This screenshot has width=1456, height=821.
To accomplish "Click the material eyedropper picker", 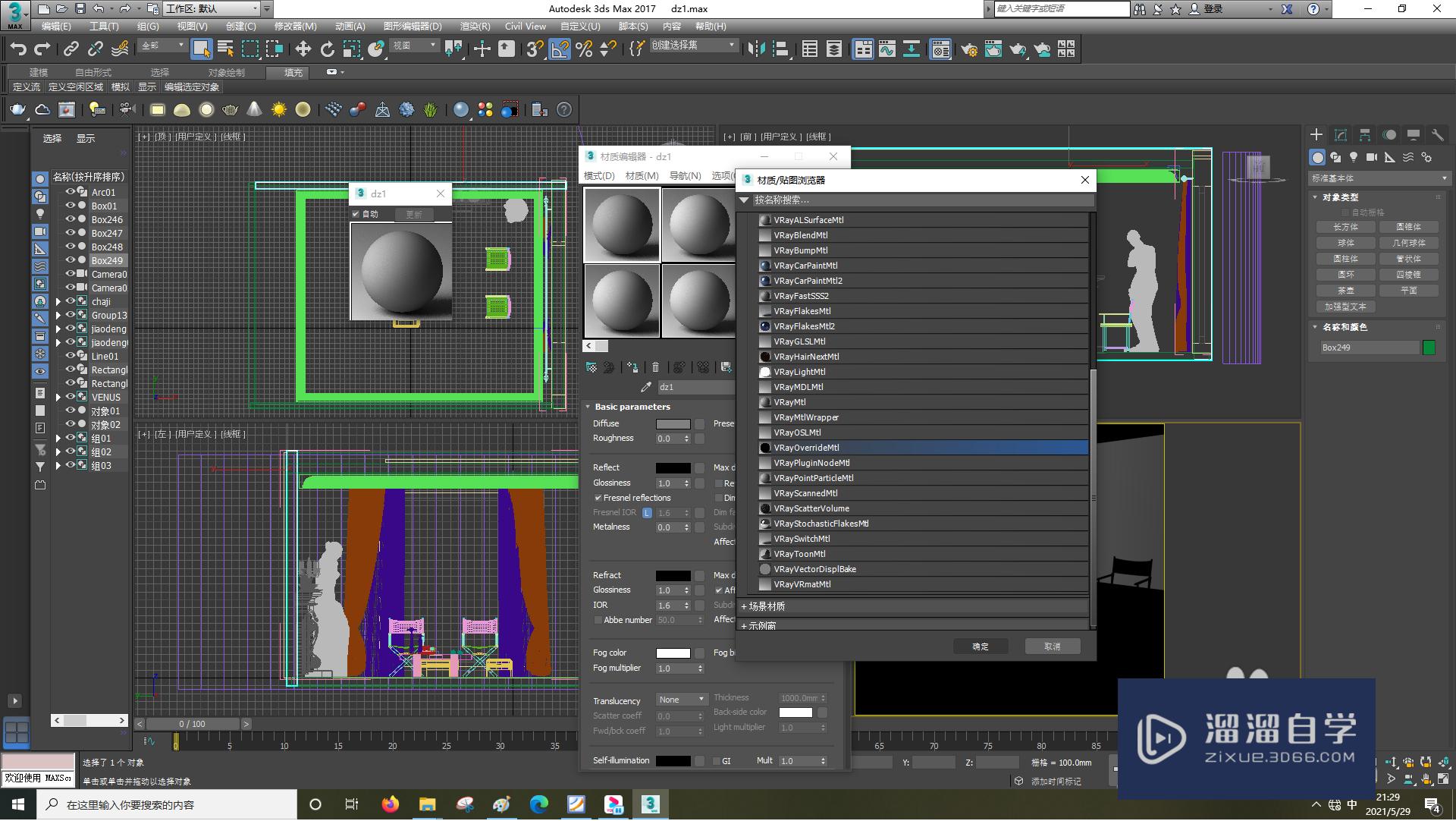I will click(646, 387).
